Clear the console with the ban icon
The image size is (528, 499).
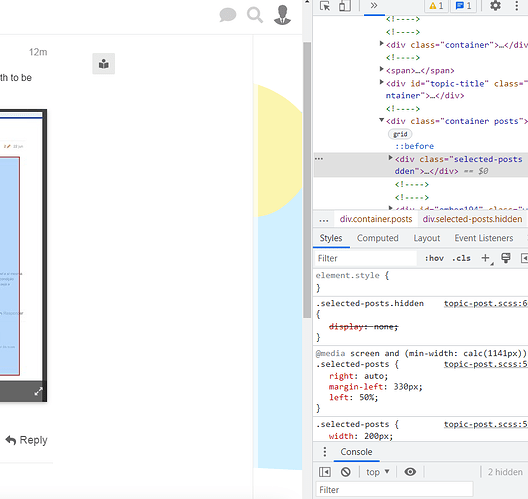(x=345, y=472)
